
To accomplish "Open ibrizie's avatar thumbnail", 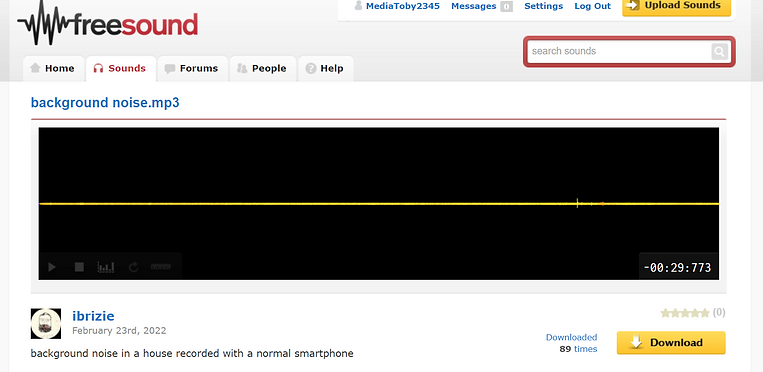I will (46, 323).
